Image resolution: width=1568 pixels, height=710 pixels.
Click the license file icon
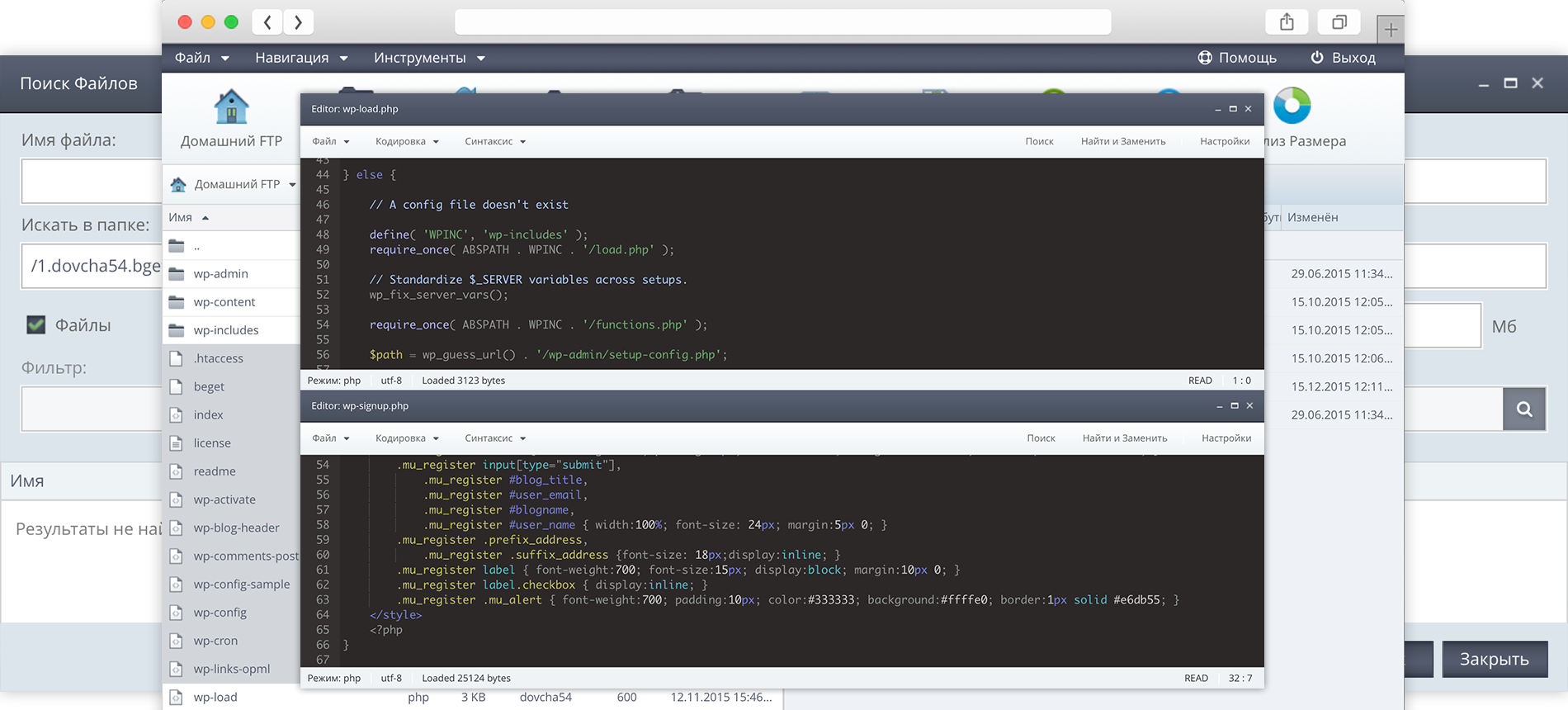pyautogui.click(x=176, y=443)
